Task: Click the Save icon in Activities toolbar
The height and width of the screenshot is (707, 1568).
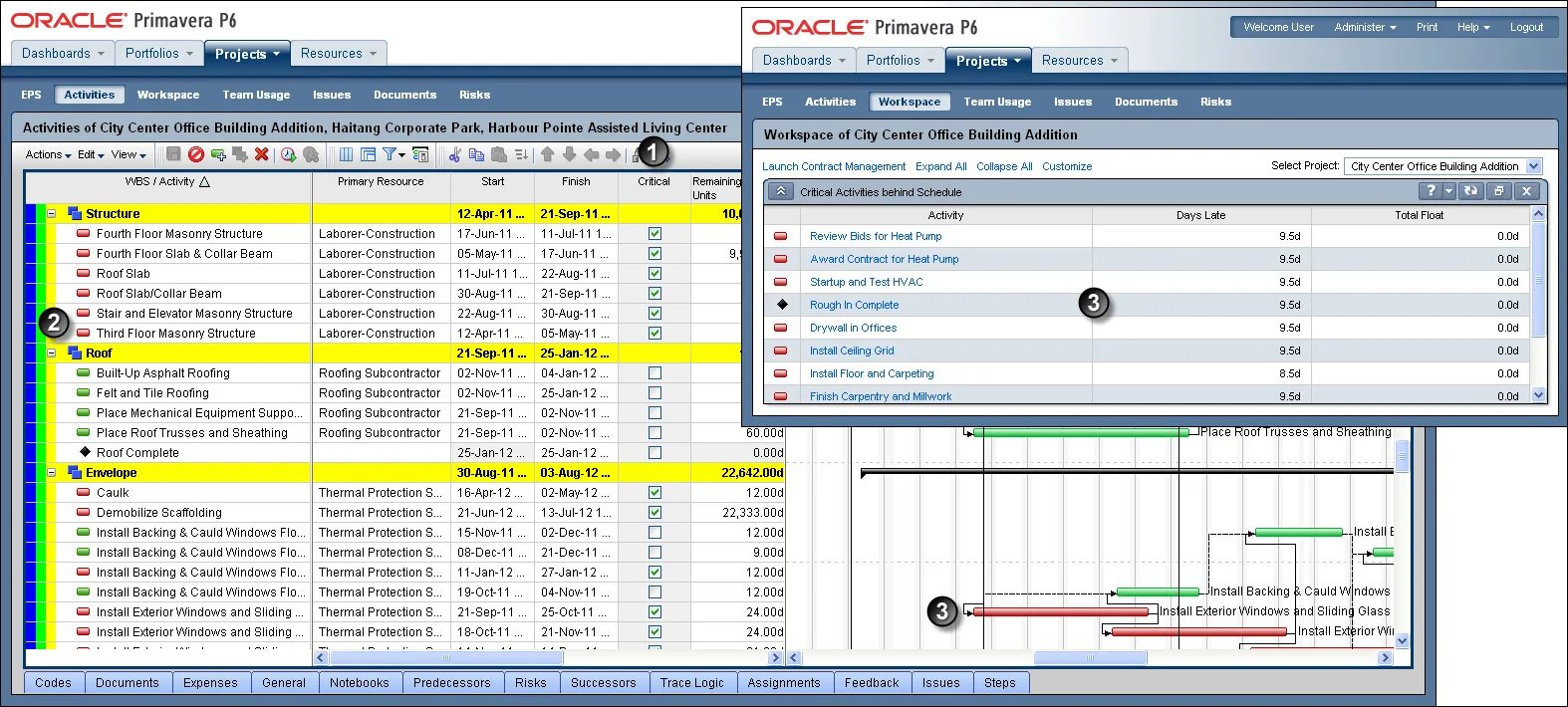Action: [x=173, y=154]
